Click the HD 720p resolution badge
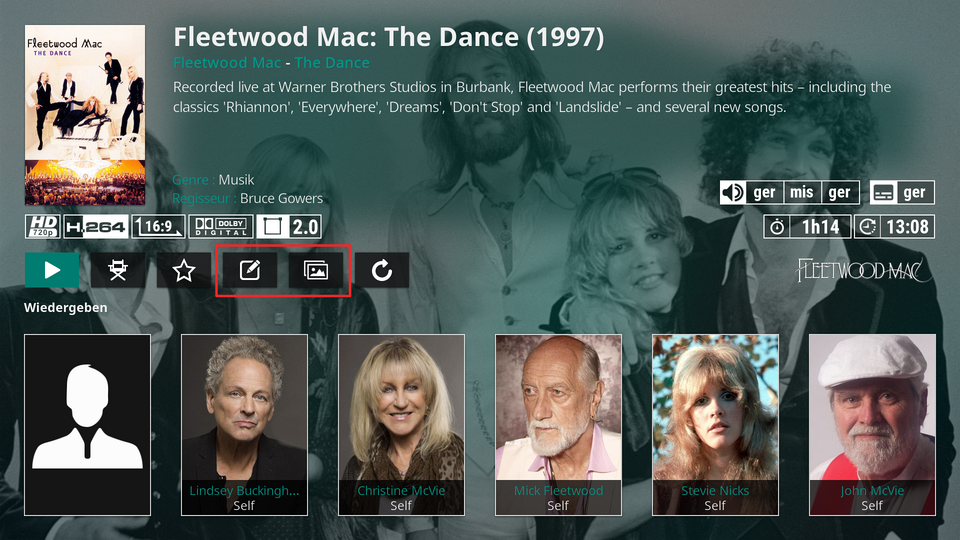The width and height of the screenshot is (960, 540). [42, 227]
